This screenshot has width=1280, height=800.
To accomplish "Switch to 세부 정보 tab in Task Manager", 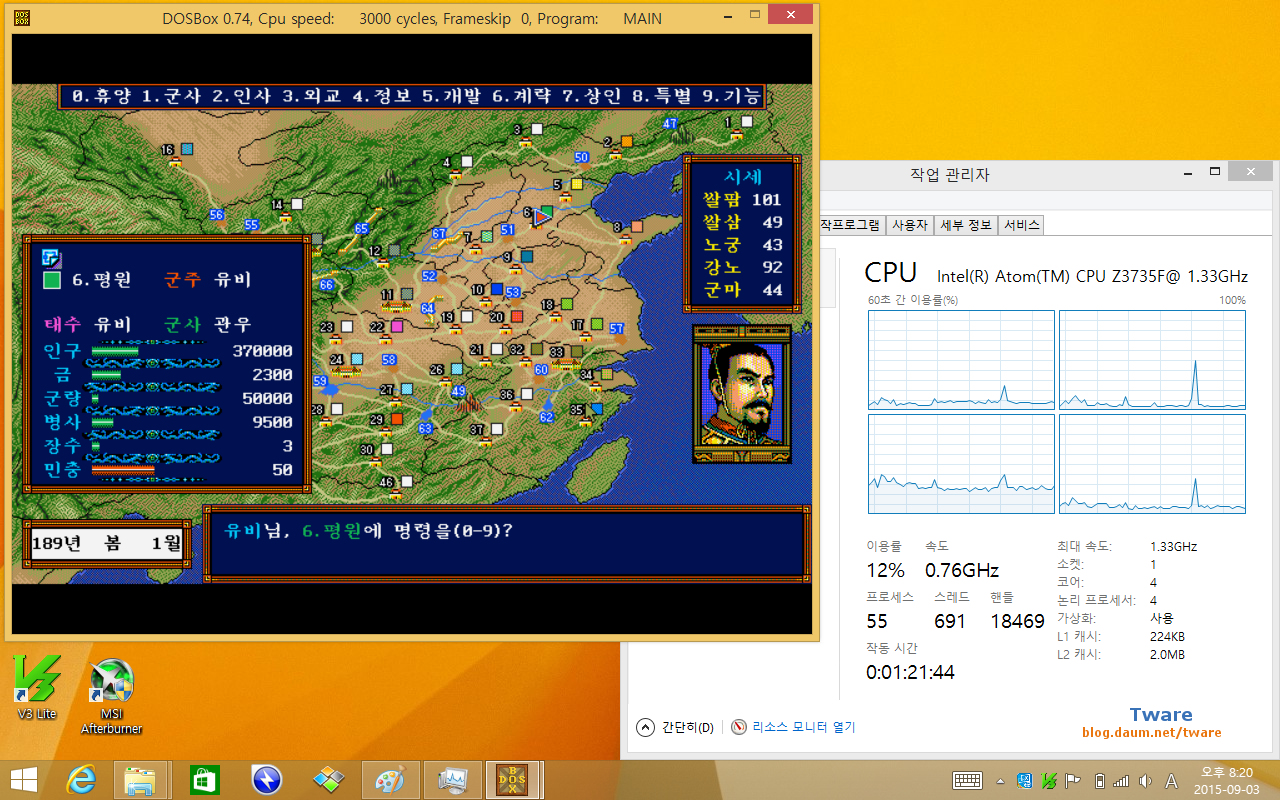I will pos(966,225).
